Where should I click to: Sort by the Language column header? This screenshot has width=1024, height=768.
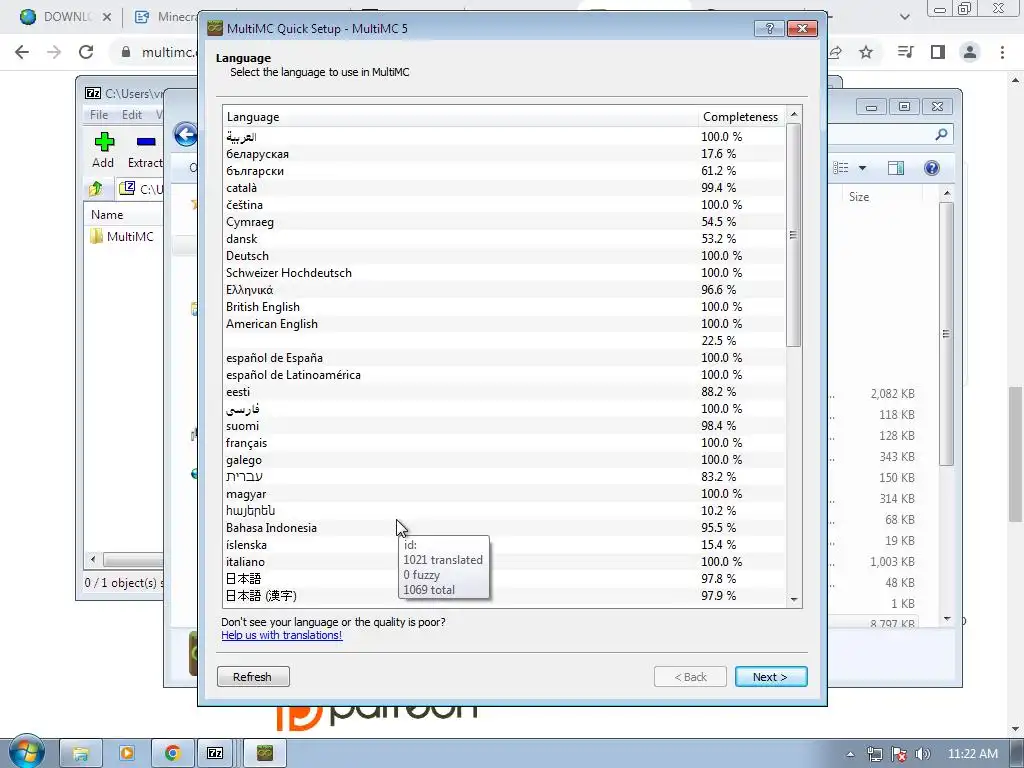point(460,116)
